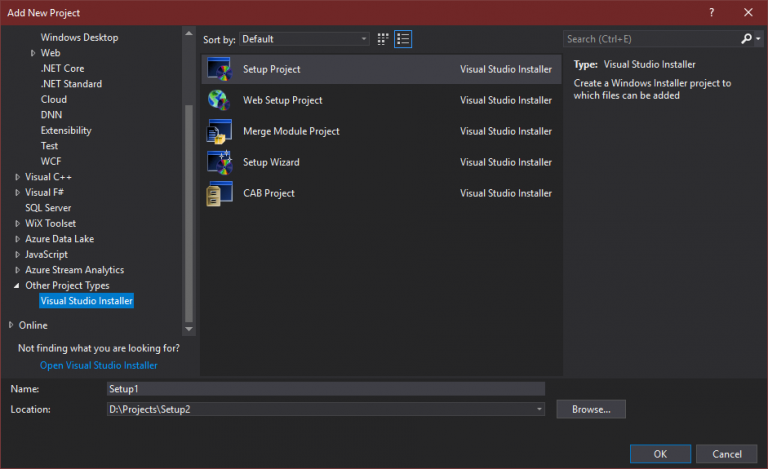Screen dimensions: 768x469
Task: Open the Location path dropdown arrow
Action: (x=539, y=409)
